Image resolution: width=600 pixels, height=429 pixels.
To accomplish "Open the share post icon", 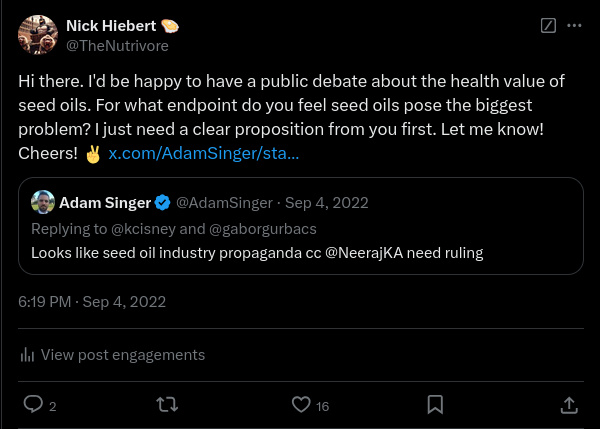I will pyautogui.click(x=569, y=405).
